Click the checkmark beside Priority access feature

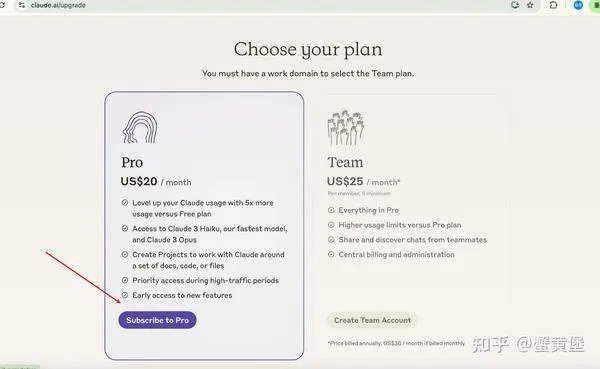coord(125,280)
